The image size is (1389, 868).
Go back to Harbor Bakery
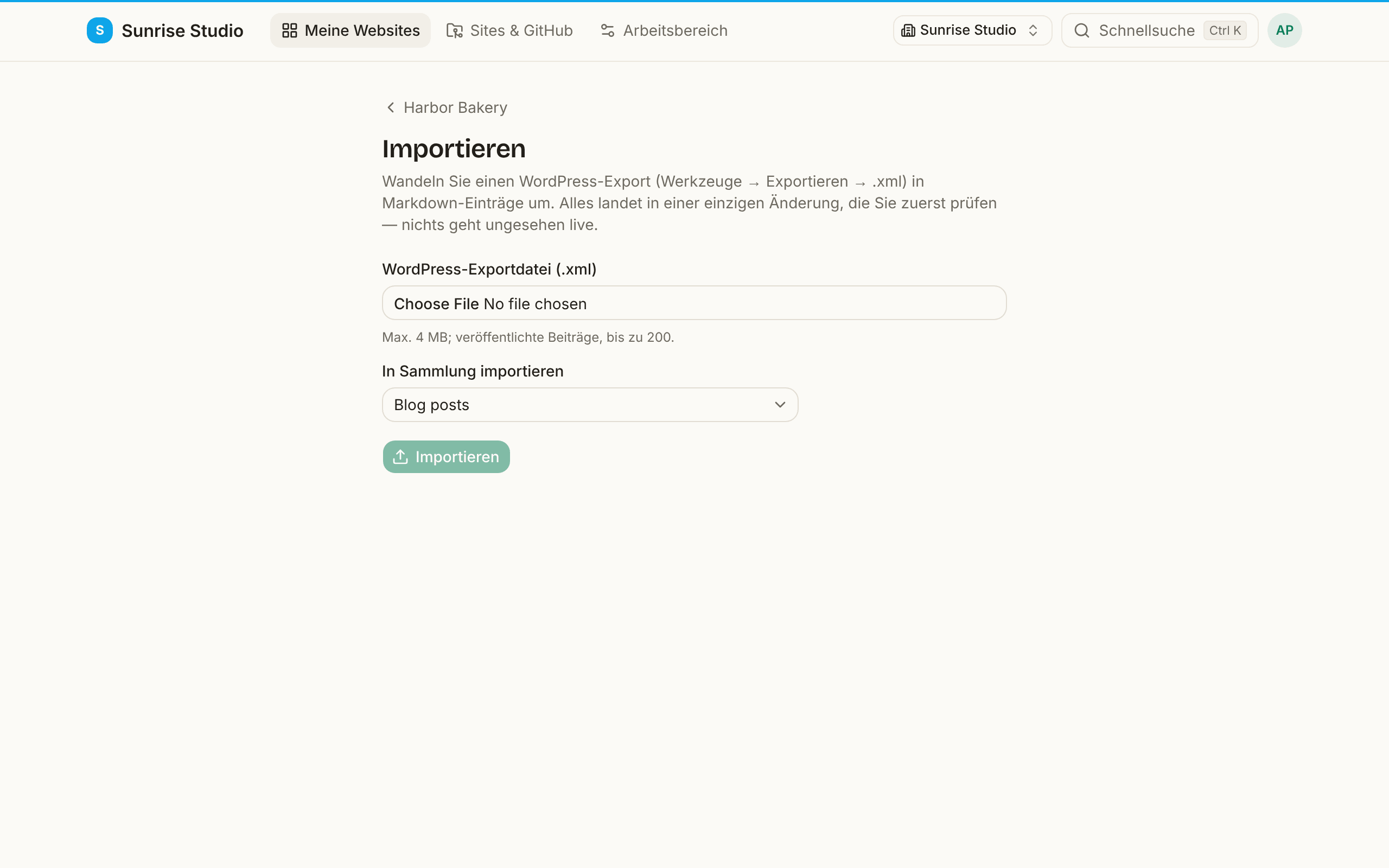(446, 107)
